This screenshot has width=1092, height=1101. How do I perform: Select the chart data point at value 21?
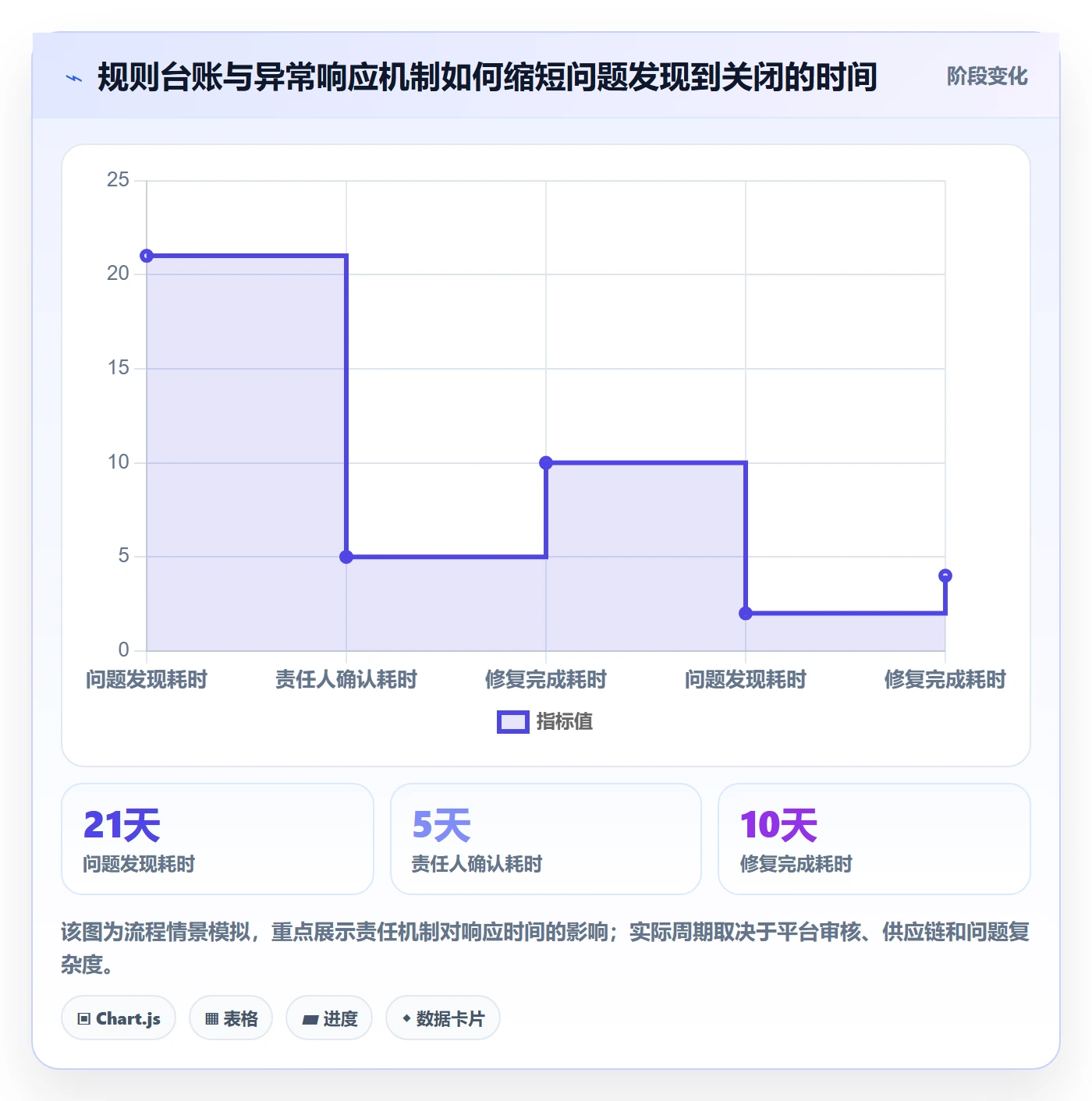tap(147, 256)
